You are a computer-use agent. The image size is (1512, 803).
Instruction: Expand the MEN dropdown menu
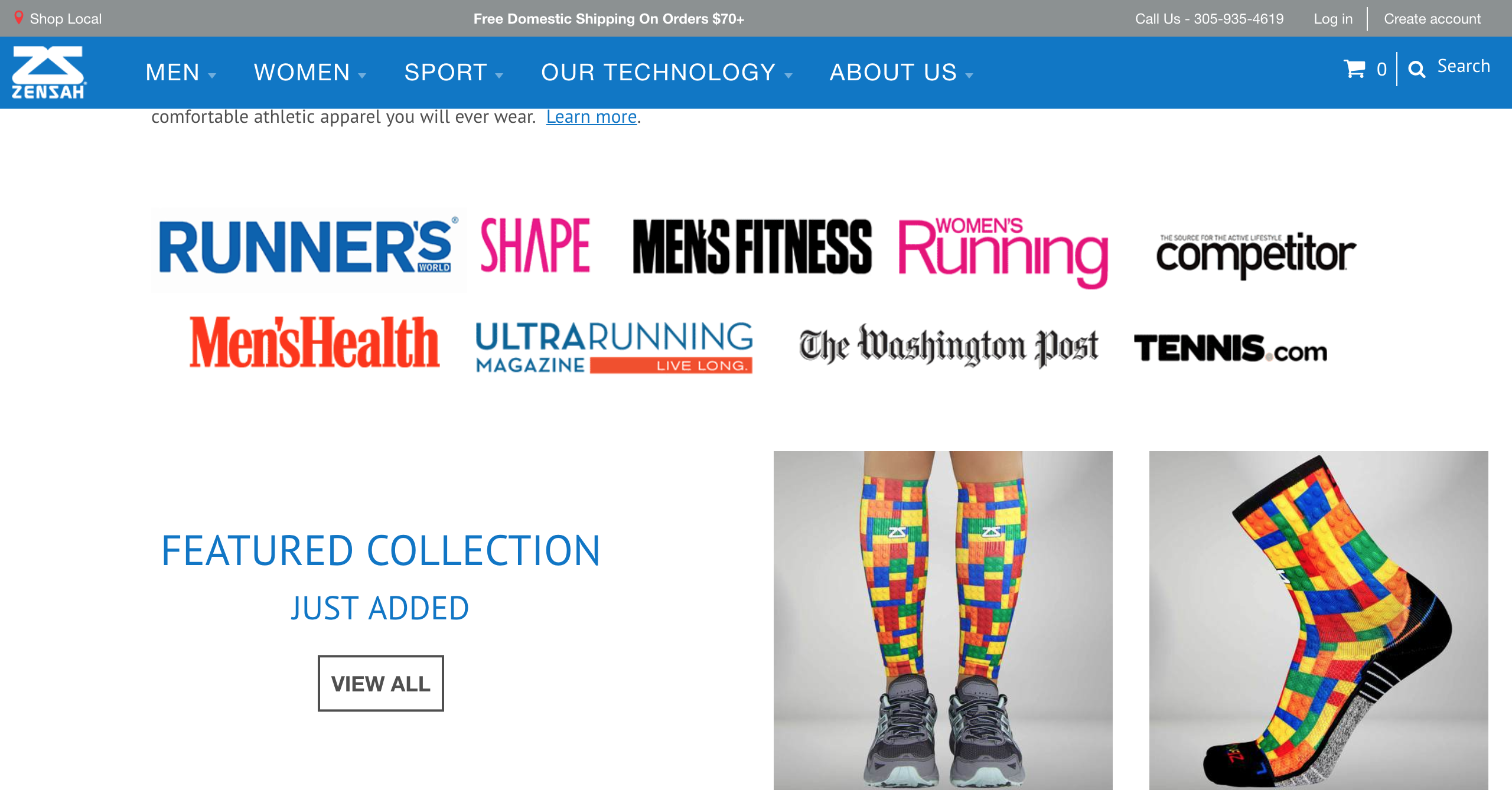tap(180, 73)
